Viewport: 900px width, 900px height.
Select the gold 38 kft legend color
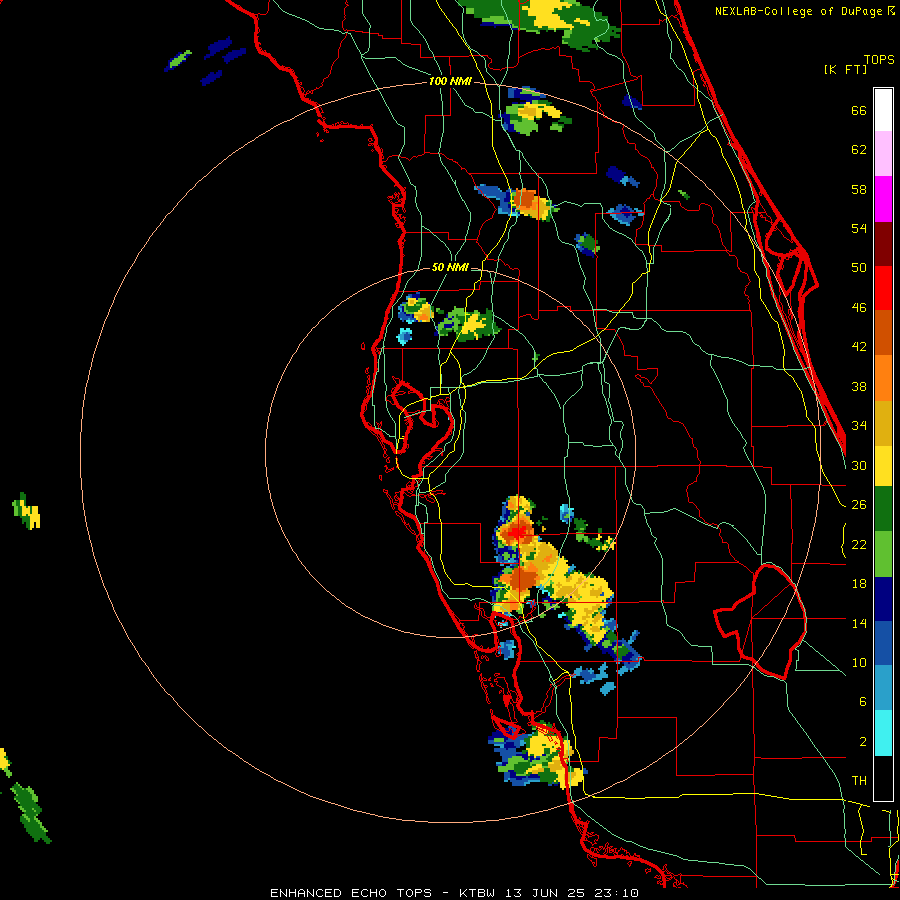[883, 424]
